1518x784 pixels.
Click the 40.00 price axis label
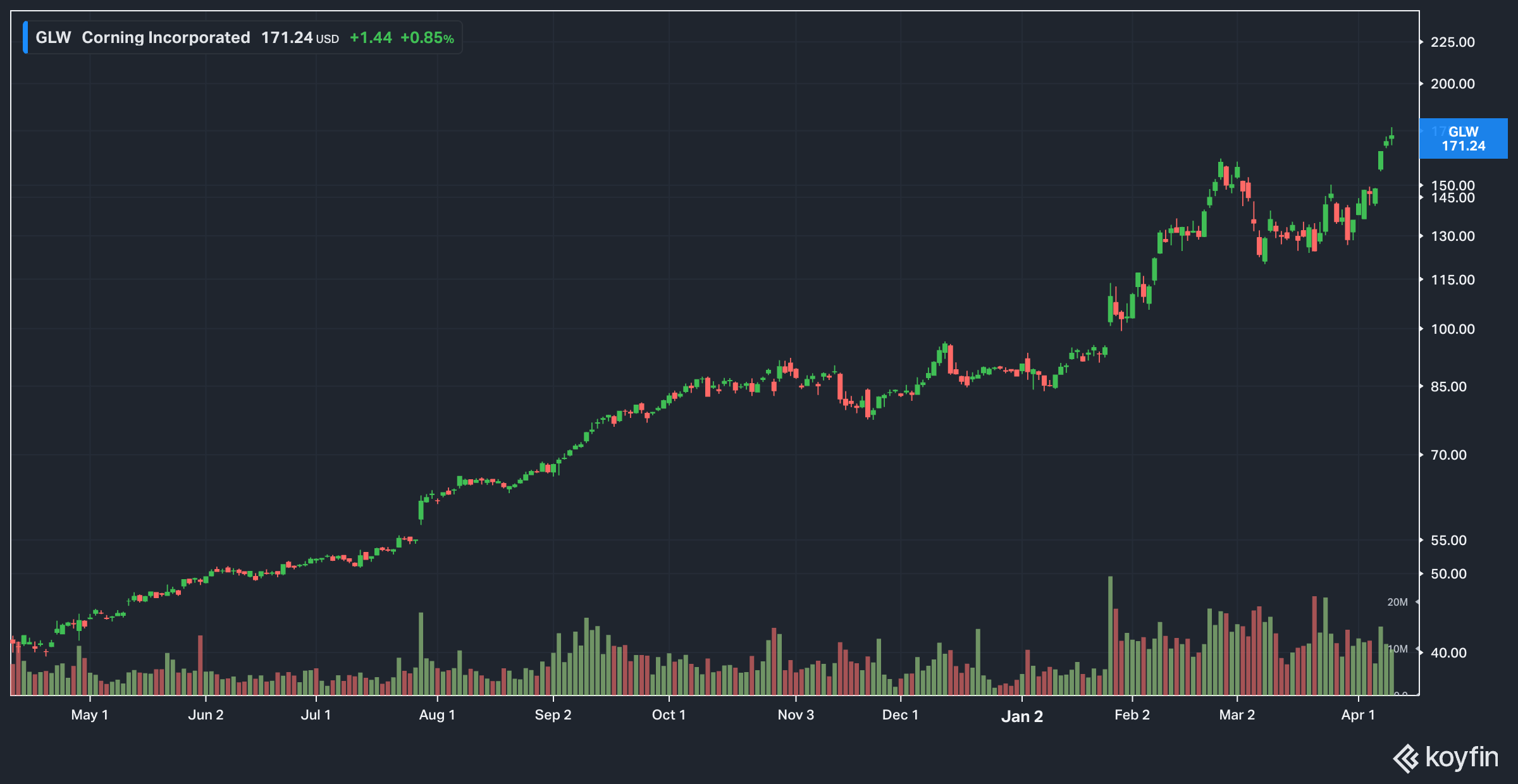click(1448, 652)
